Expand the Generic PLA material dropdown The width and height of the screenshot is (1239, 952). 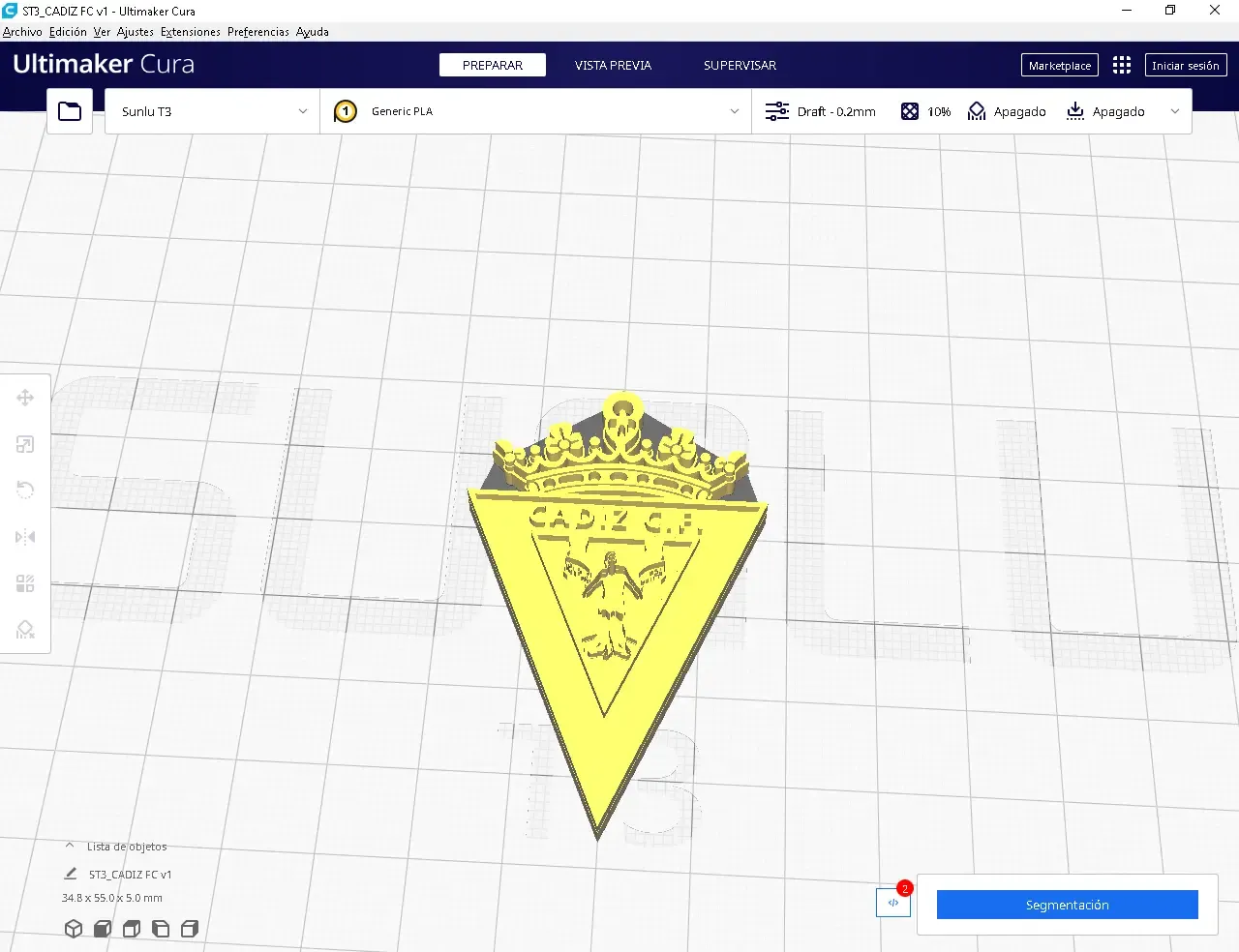tap(535, 111)
